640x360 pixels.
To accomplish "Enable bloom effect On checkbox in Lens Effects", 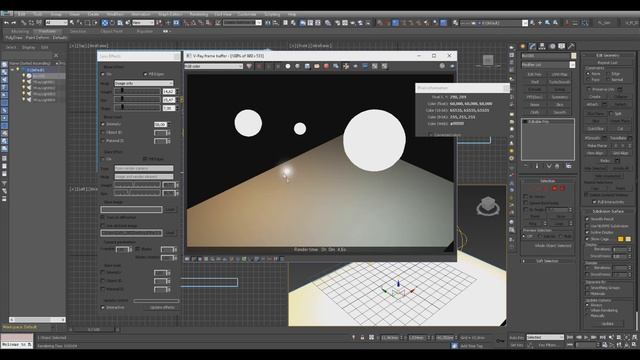I will tap(103, 74).
